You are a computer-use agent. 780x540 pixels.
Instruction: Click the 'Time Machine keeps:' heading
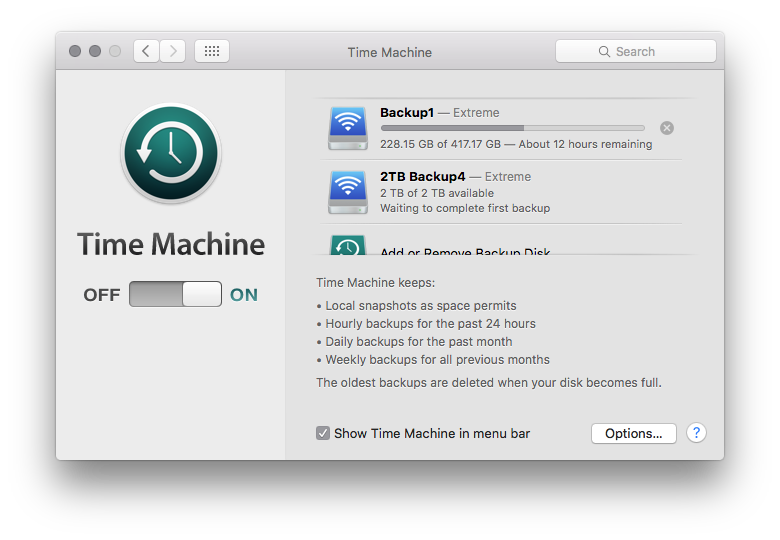pyautogui.click(x=376, y=283)
